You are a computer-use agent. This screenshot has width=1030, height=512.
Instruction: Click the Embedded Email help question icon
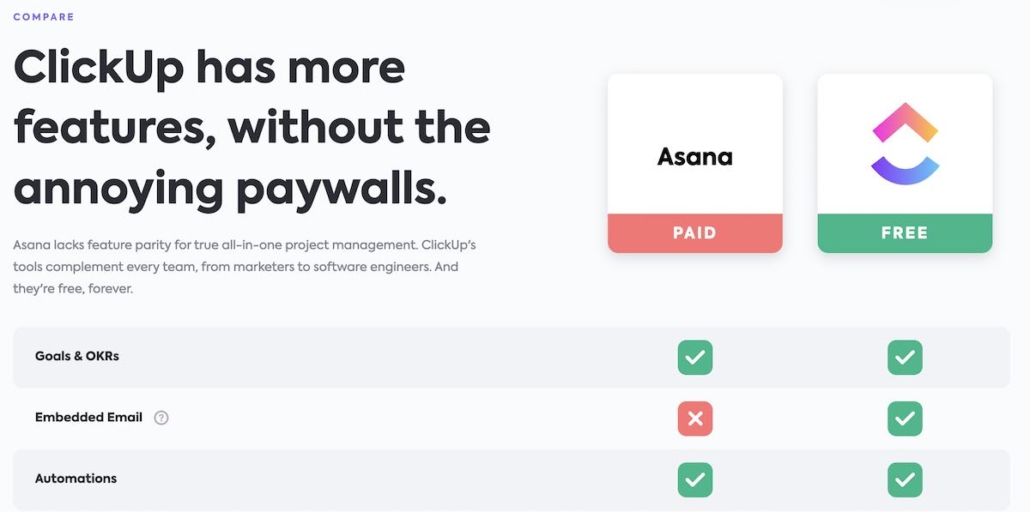(161, 418)
